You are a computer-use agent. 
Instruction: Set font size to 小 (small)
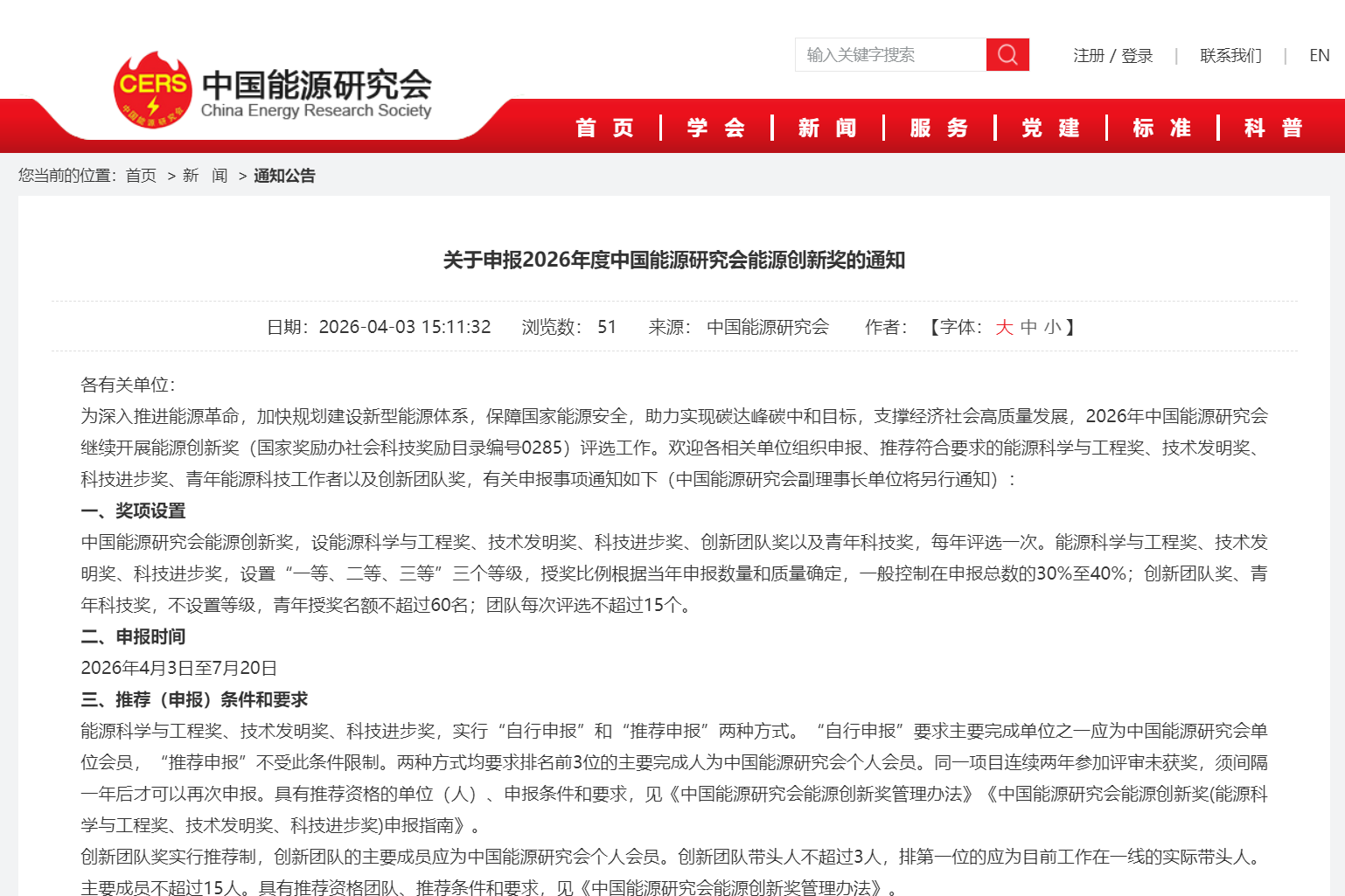point(1052,327)
